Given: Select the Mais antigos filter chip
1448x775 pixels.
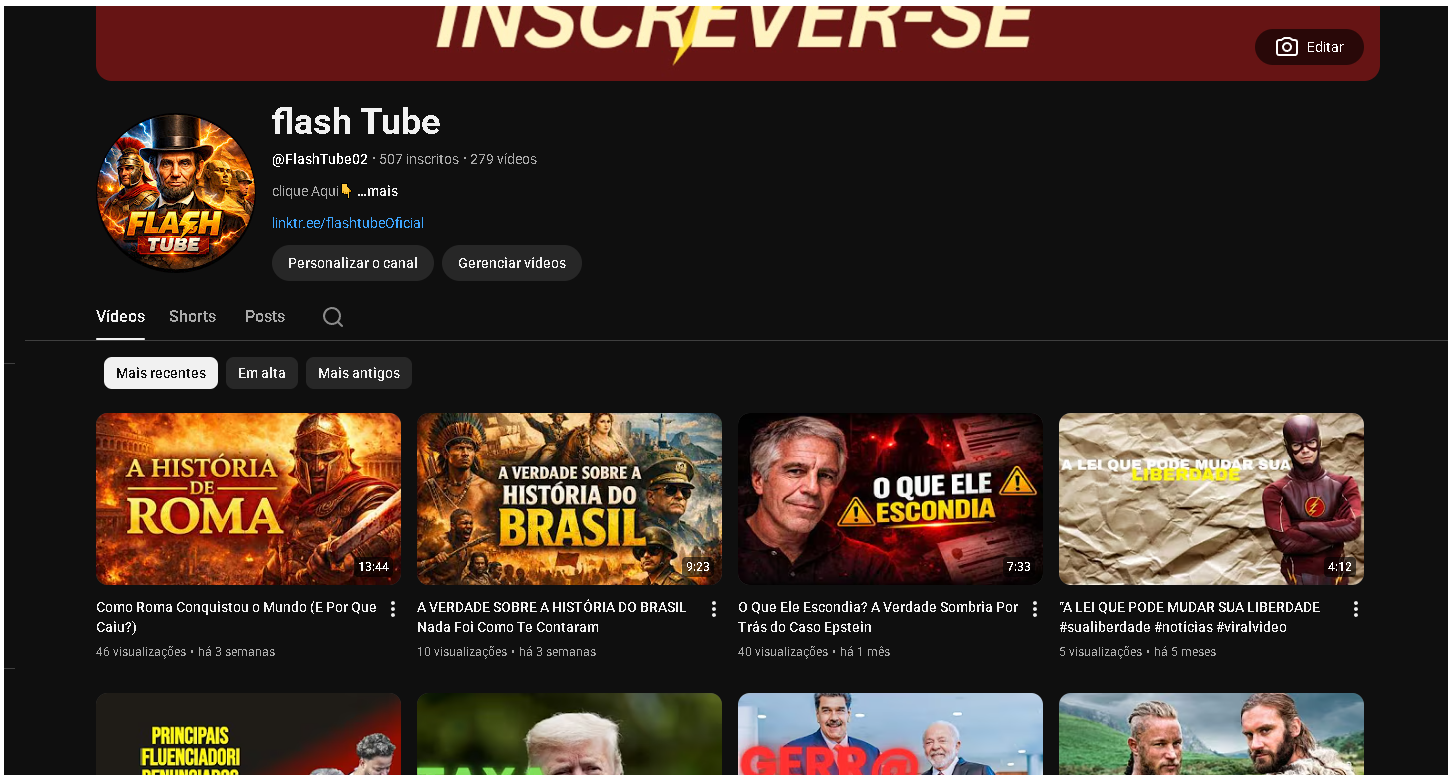Looking at the screenshot, I should coord(359,373).
